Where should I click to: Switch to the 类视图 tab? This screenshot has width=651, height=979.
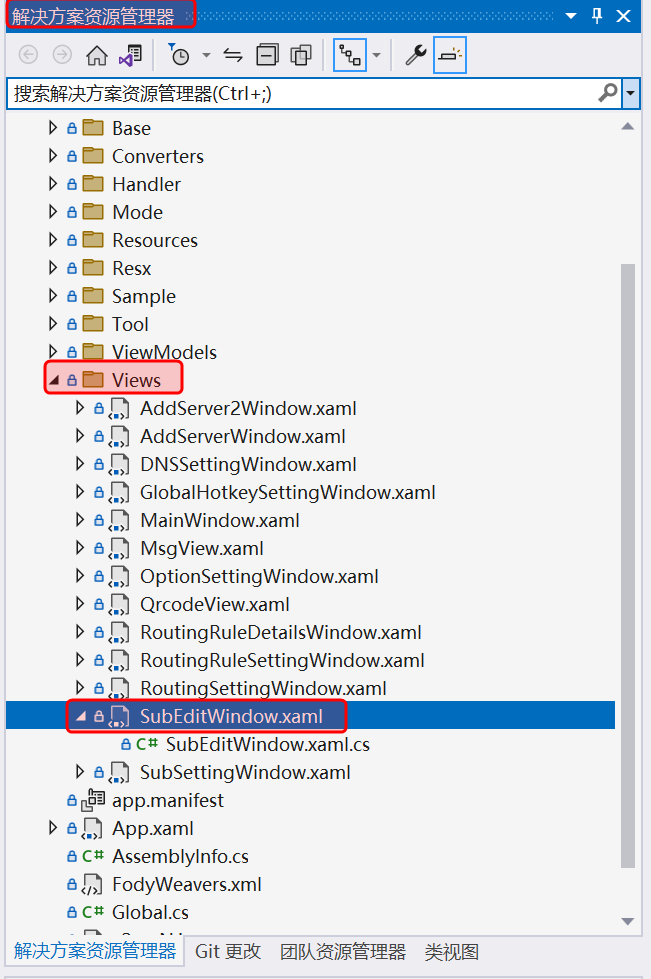coord(451,951)
